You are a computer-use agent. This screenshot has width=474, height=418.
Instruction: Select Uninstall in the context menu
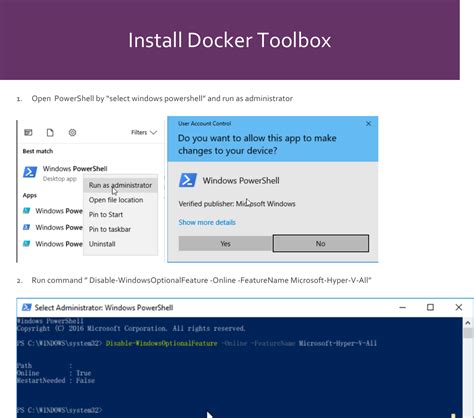click(x=102, y=244)
